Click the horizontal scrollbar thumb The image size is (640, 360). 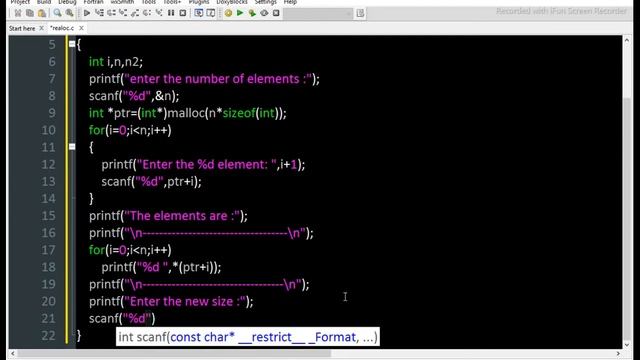point(174,353)
